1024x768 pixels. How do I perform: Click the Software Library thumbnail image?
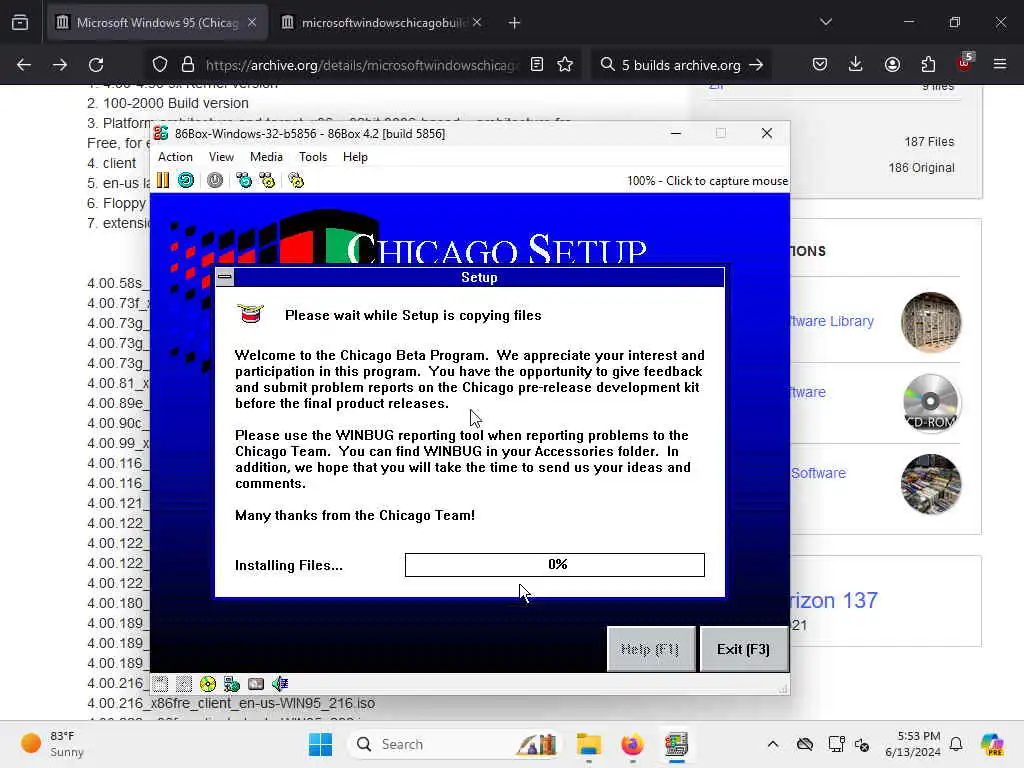931,322
